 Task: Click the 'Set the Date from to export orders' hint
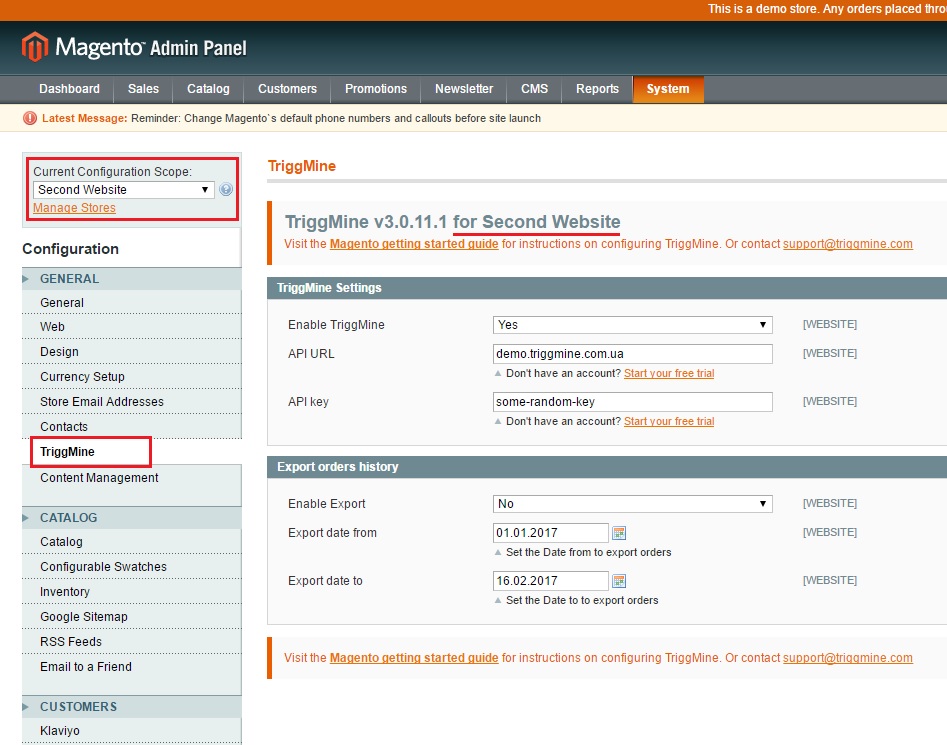[x=588, y=552]
